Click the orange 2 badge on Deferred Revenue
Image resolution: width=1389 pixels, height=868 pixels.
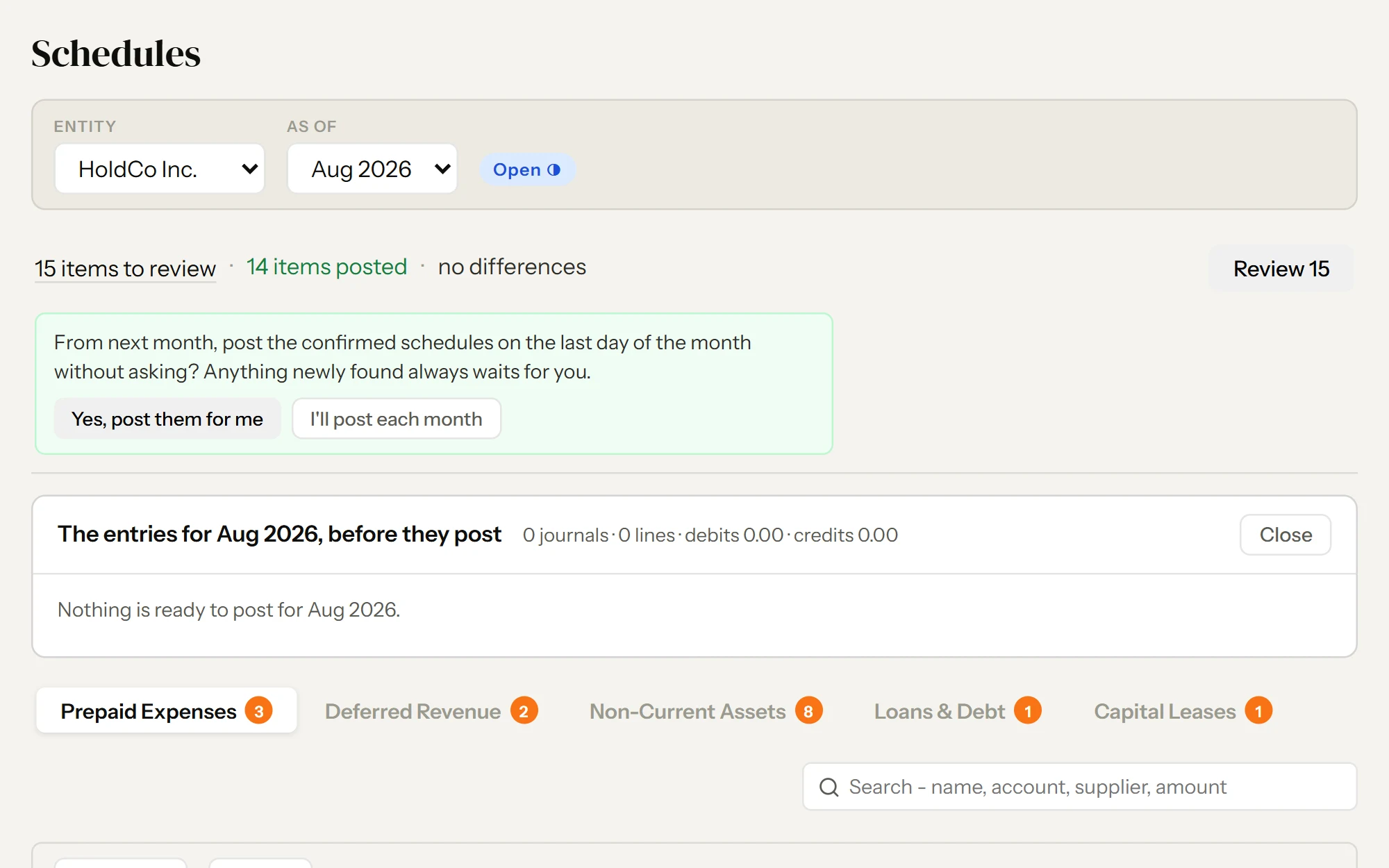coord(524,711)
